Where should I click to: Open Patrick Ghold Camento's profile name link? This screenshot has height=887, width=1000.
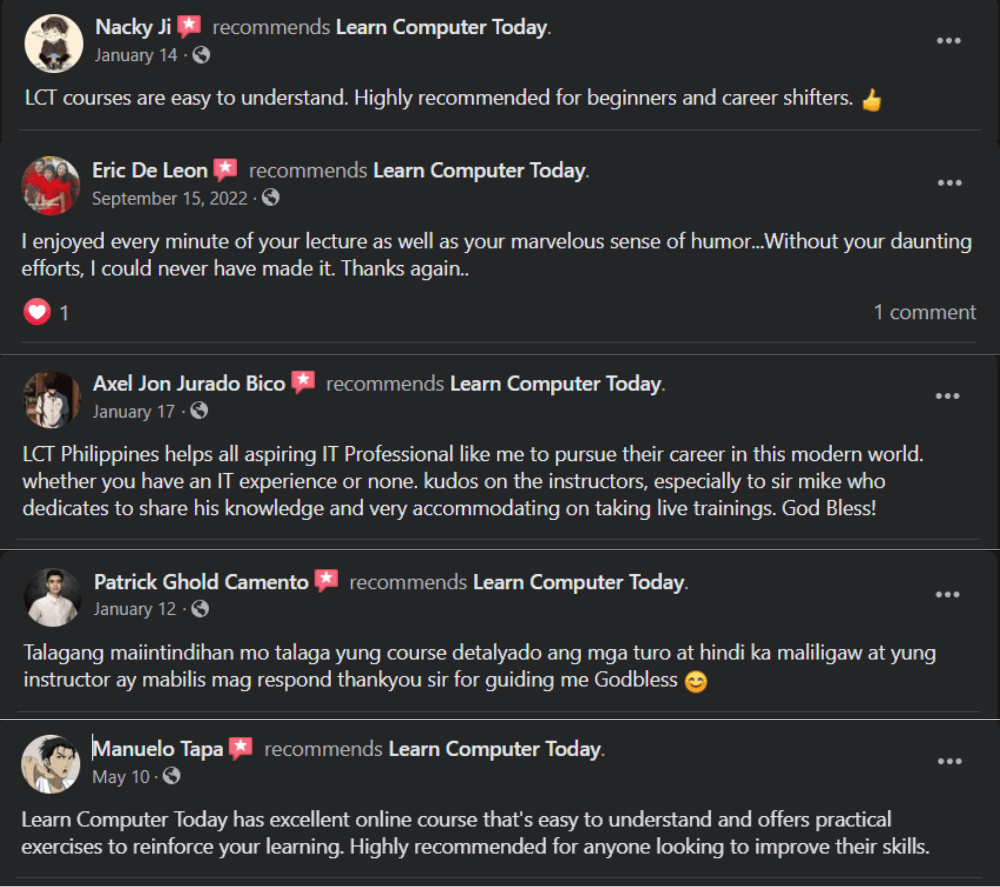click(x=201, y=582)
